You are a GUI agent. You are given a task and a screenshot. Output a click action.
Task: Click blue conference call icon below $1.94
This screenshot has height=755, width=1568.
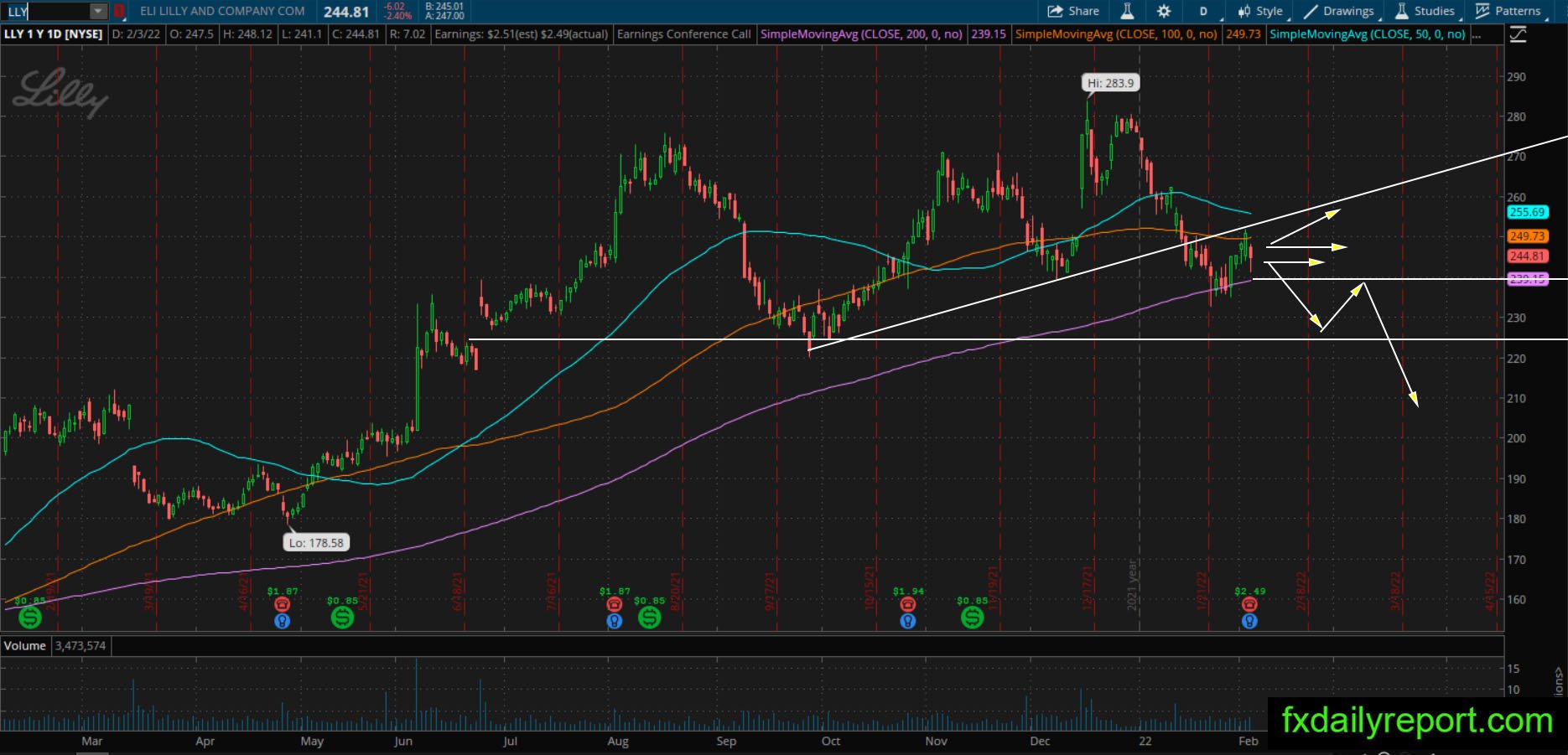tap(907, 621)
